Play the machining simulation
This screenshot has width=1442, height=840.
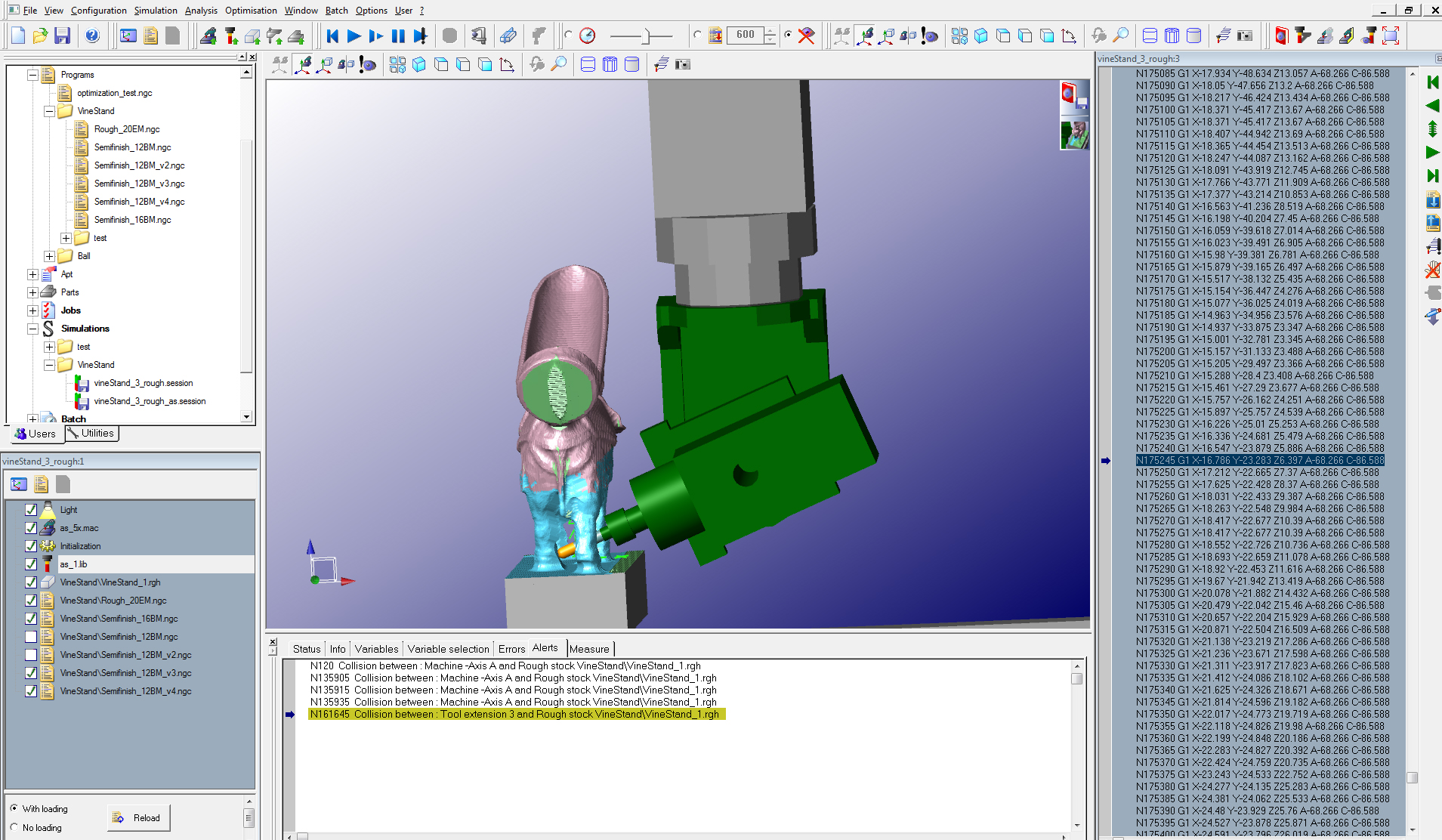pos(354,36)
